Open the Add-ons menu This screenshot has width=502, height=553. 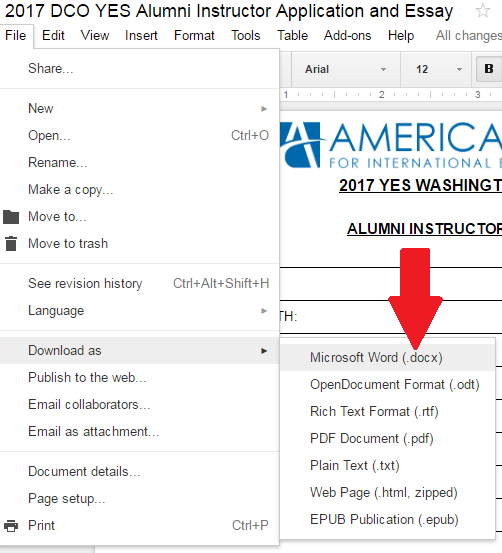click(x=347, y=36)
